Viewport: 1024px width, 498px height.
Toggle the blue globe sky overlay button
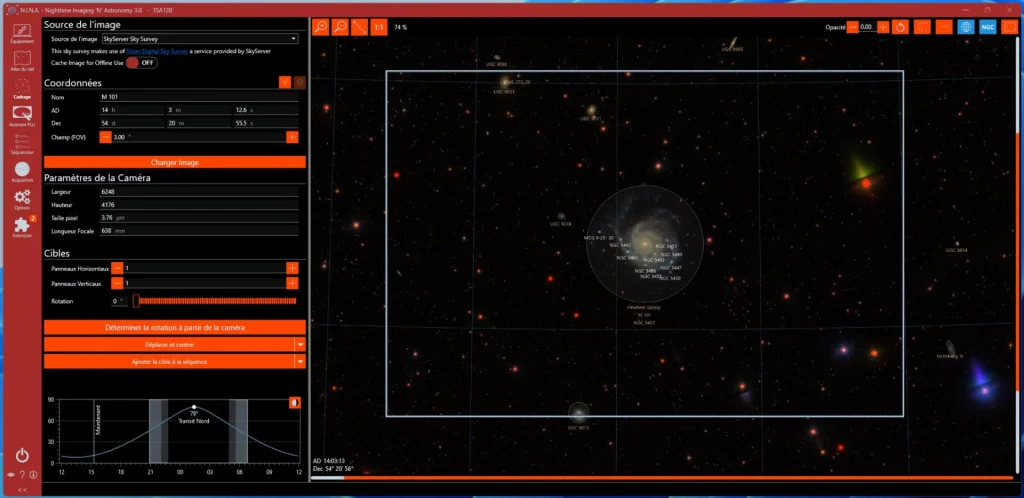coord(966,27)
